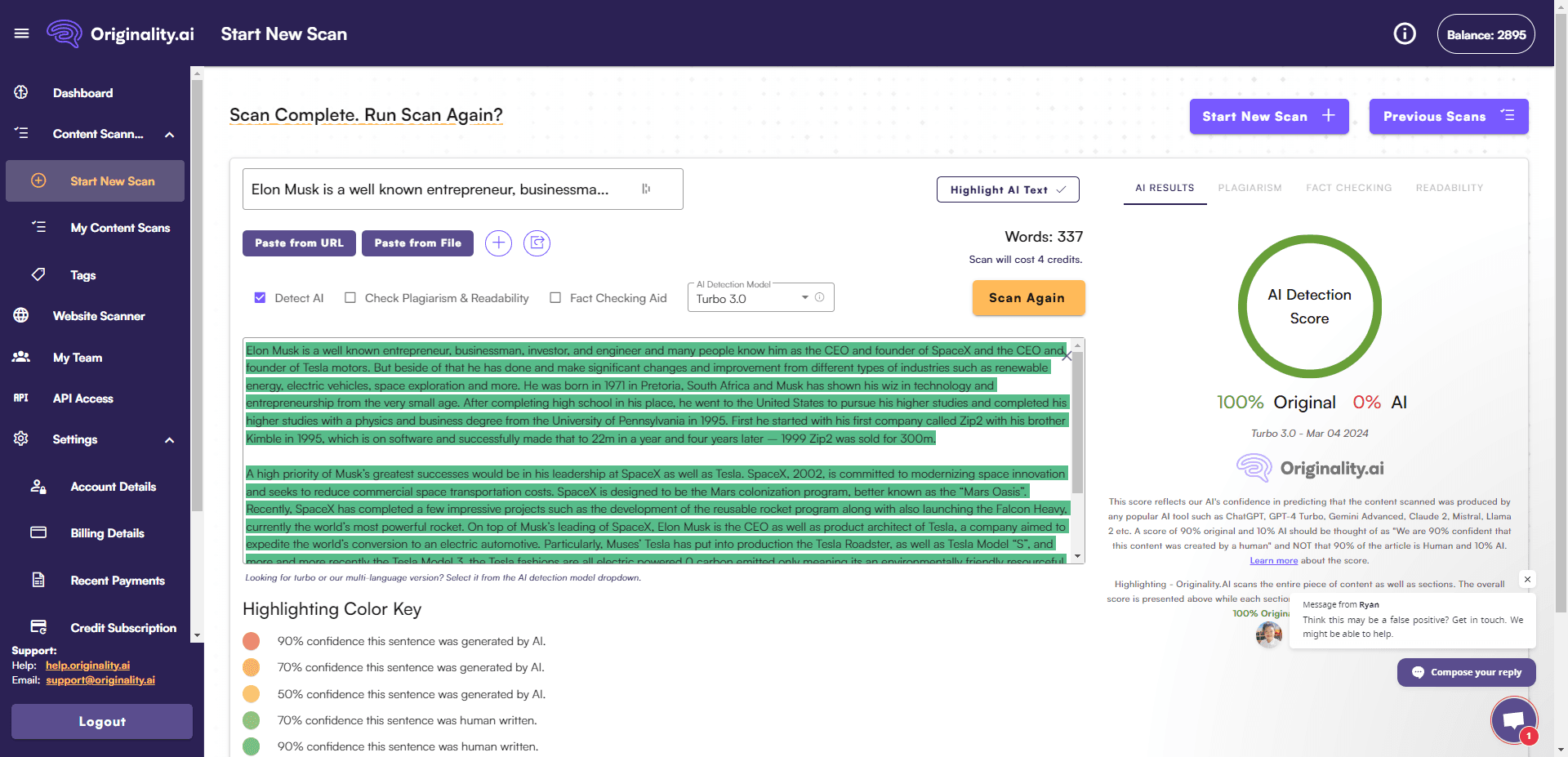
Task: Switch to the Plagiarism tab
Action: tap(1249, 188)
